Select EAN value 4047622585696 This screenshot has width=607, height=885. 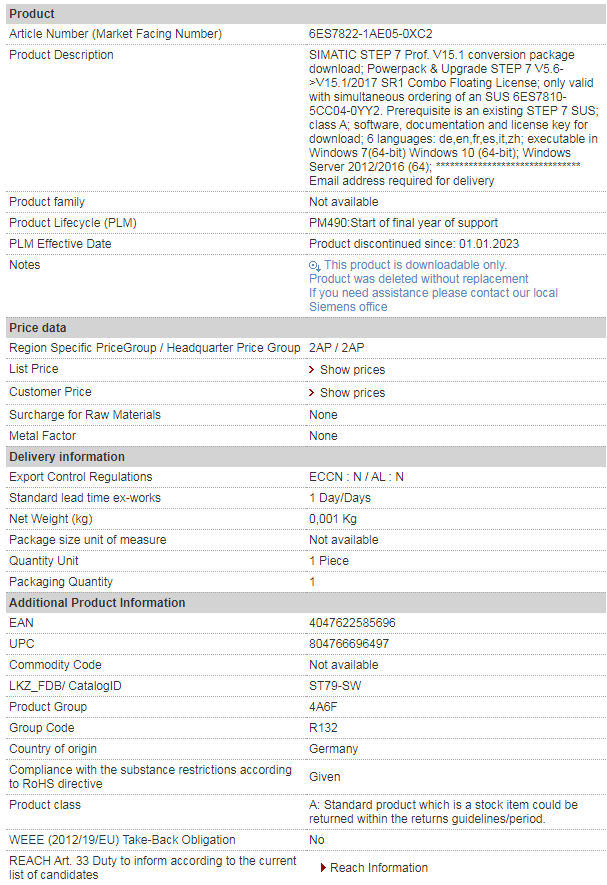point(352,623)
